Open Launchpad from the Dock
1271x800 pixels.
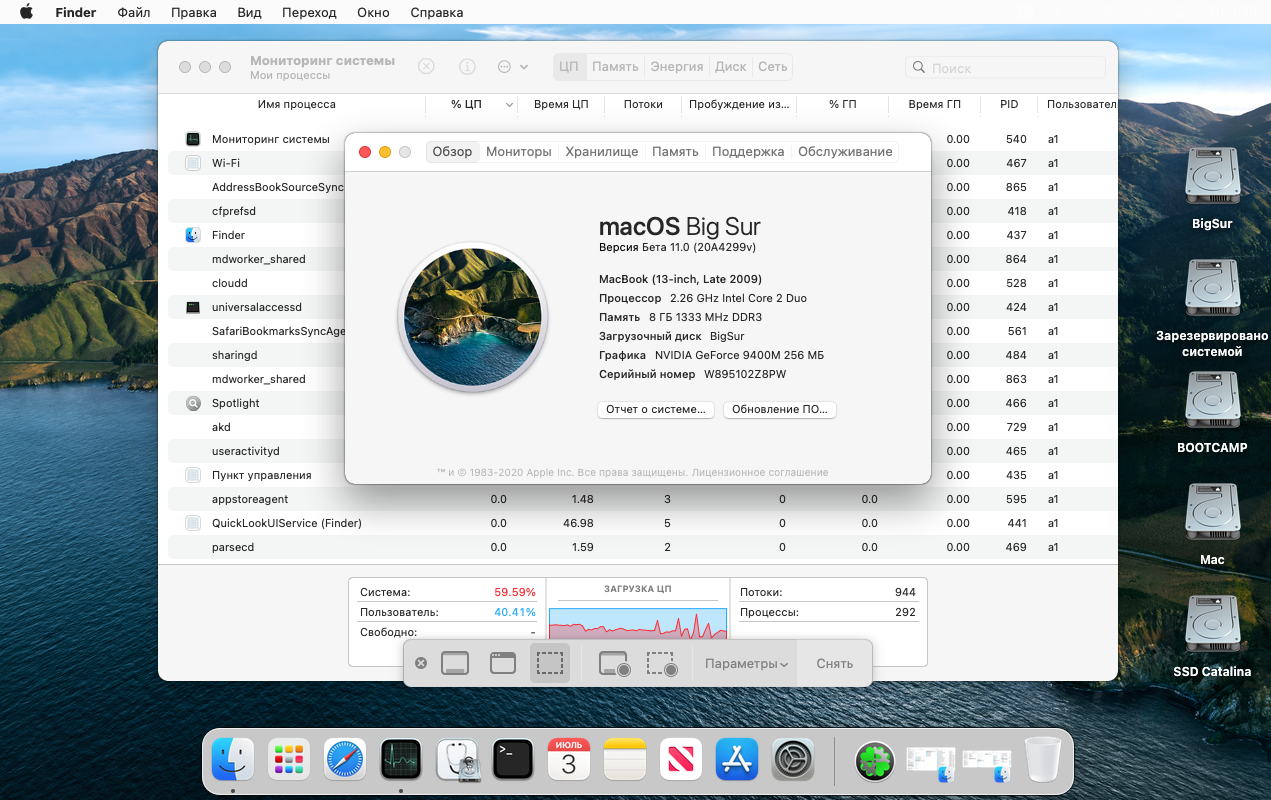click(289, 761)
